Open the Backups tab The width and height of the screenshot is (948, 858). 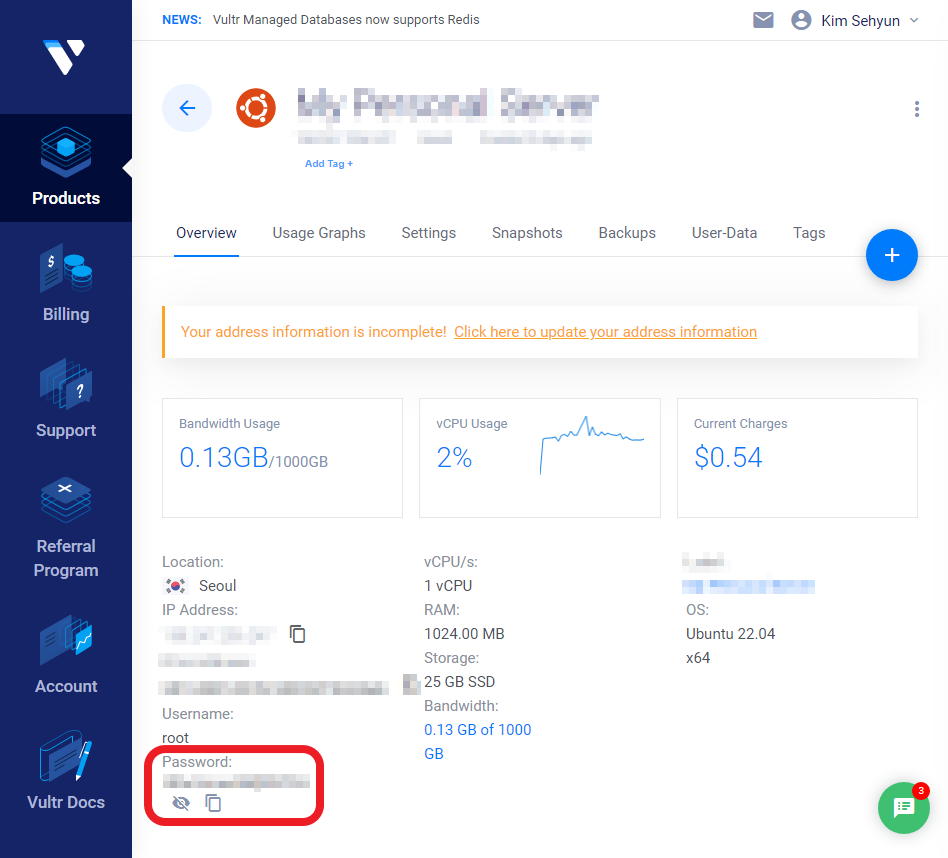pyautogui.click(x=627, y=233)
